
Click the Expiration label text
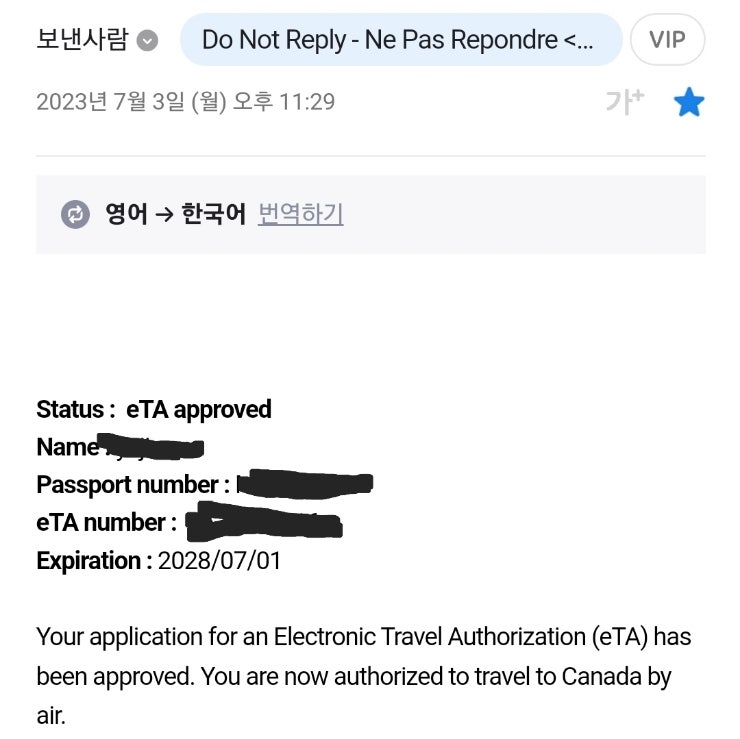tap(94, 561)
